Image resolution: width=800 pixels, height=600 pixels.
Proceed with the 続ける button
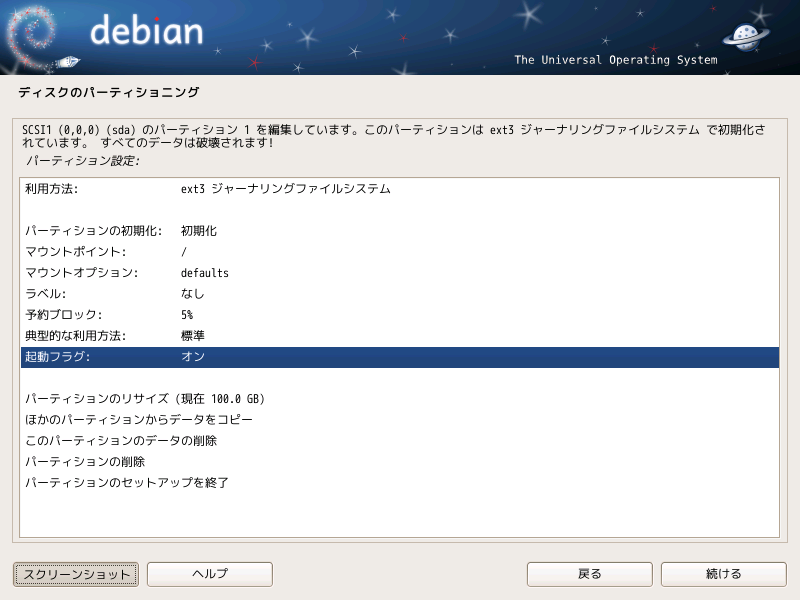723,574
